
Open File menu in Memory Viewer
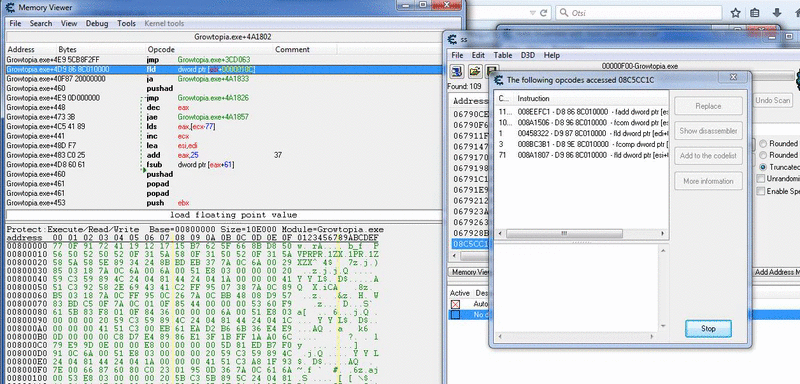[x=15, y=23]
